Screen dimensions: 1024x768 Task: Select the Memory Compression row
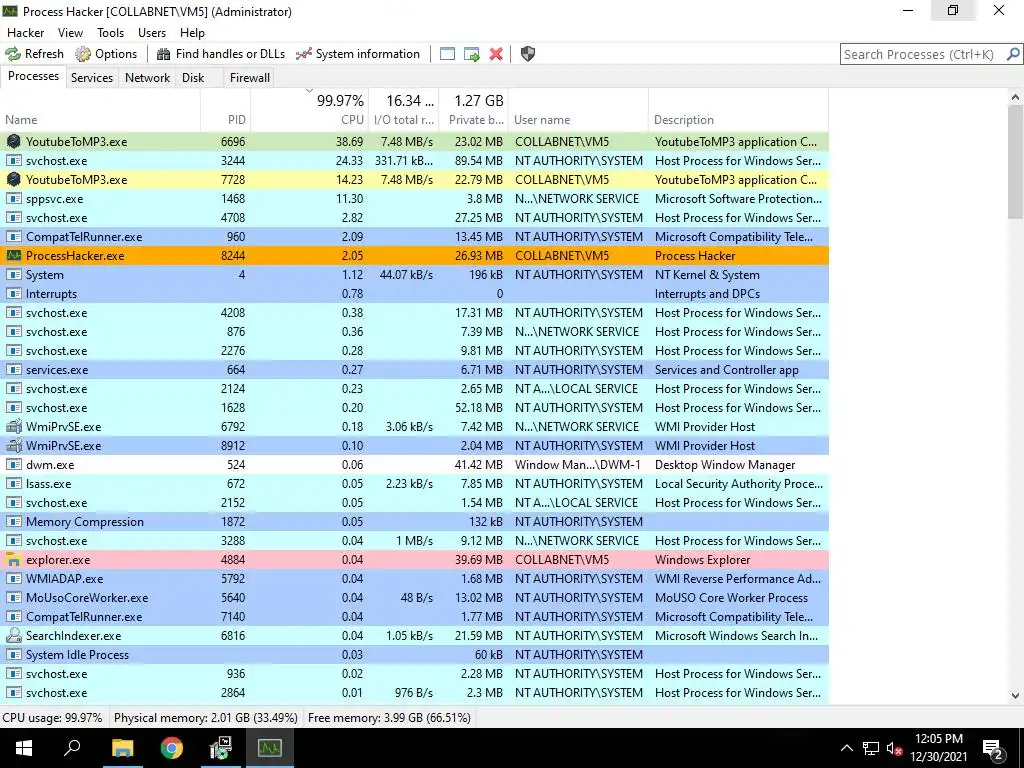coord(415,521)
